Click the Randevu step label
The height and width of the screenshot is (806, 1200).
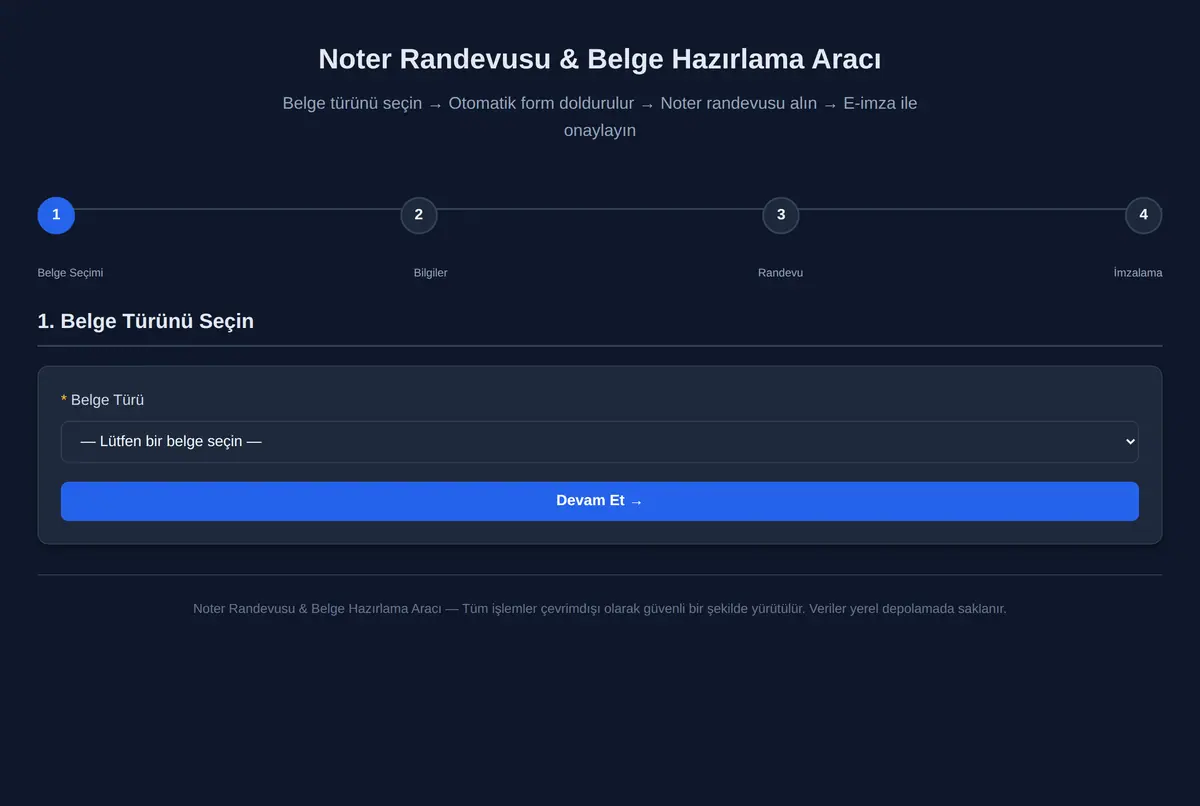coord(780,273)
